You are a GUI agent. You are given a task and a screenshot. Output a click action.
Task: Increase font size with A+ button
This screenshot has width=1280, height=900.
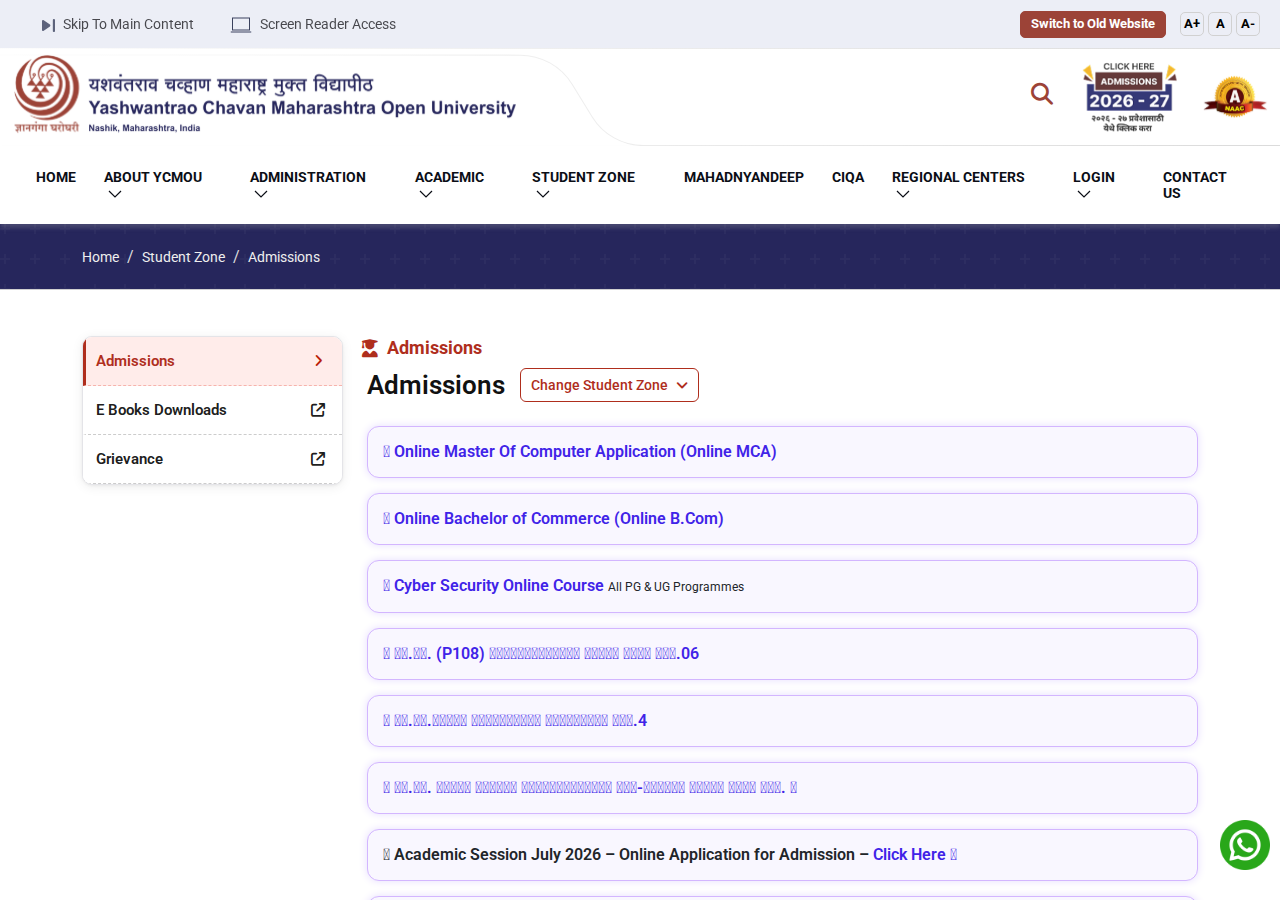click(x=1192, y=24)
